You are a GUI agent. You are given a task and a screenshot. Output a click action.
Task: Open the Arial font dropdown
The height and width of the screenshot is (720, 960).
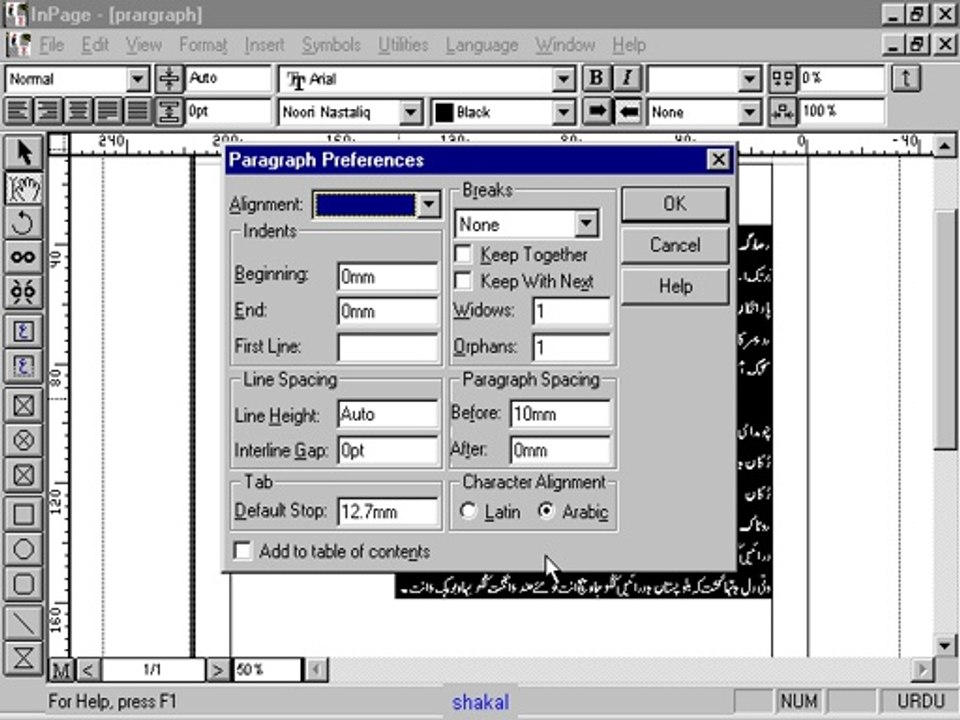563,79
